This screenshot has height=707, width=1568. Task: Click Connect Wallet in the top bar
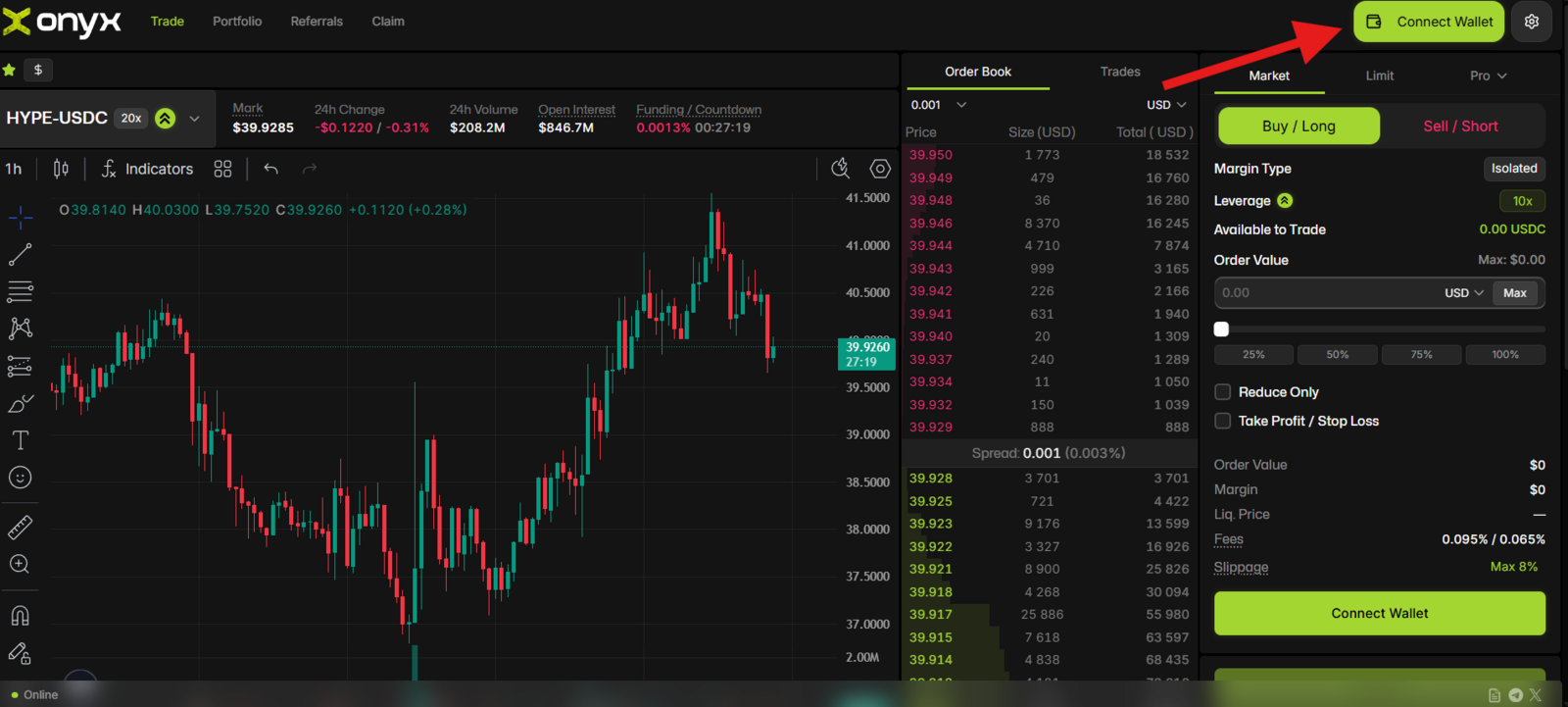point(1429,22)
